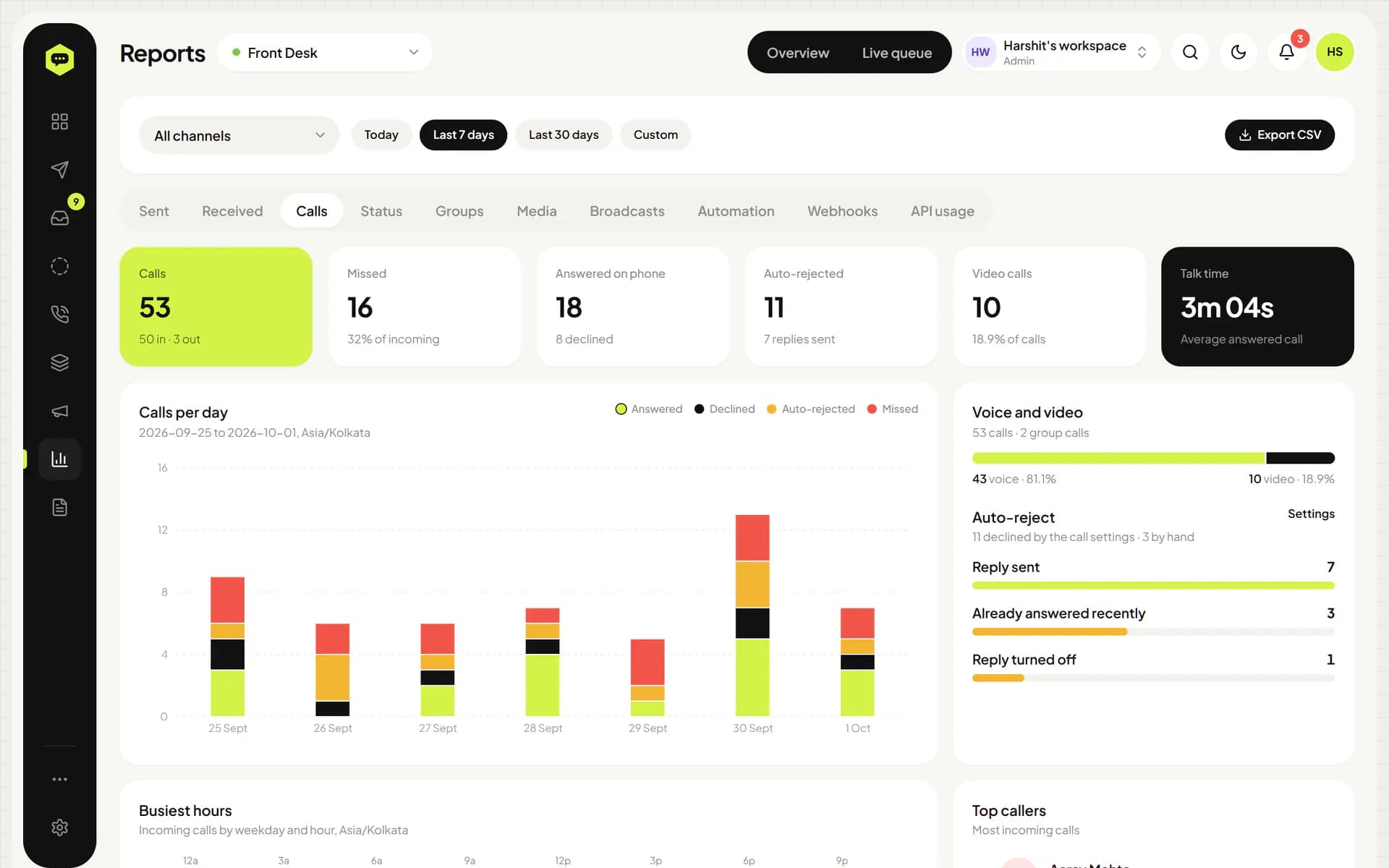Open the phone calls sidebar icon

[59, 314]
